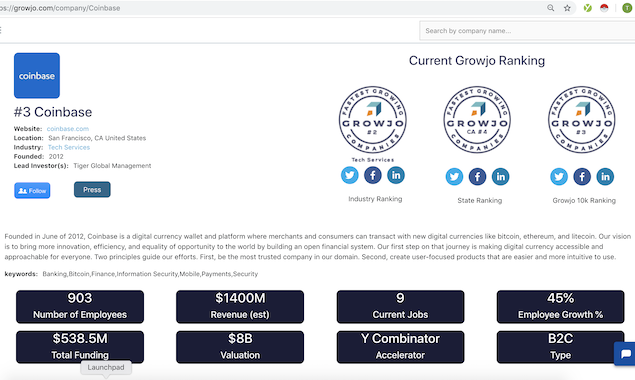
Task: Click the browser address bar URL
Action: pyautogui.click(x=60, y=8)
